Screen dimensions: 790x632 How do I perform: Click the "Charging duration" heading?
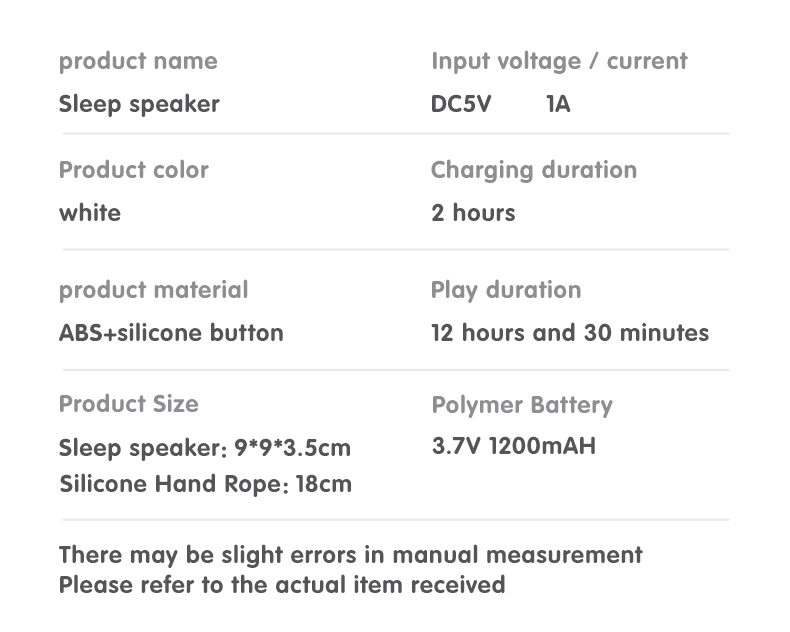coord(533,170)
